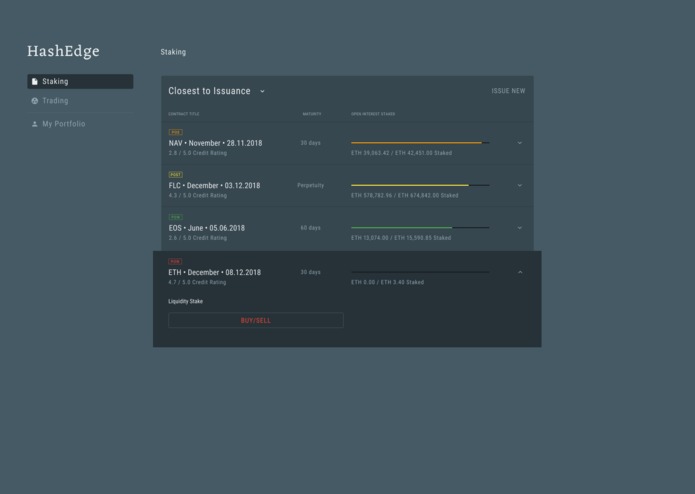Click ETH December row '30 days' maturity
695x494 pixels.
[x=311, y=272]
